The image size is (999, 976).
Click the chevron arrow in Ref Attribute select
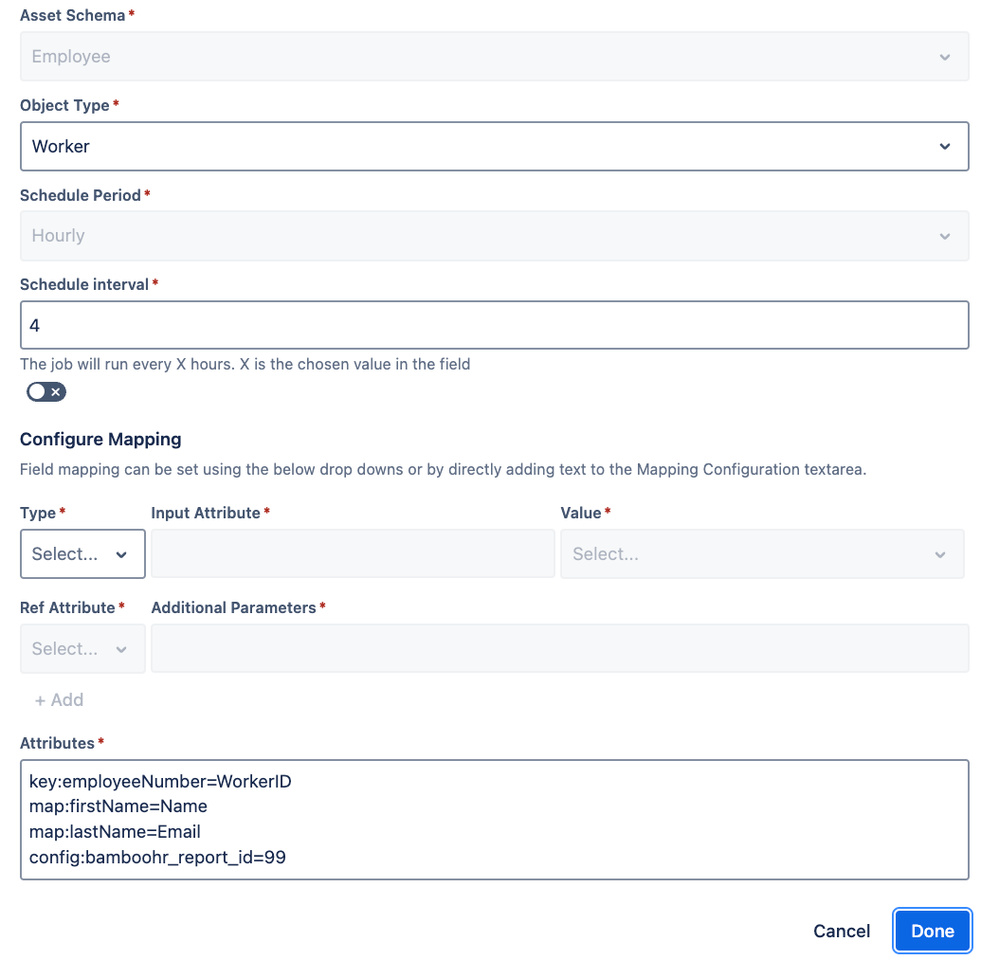[121, 649]
